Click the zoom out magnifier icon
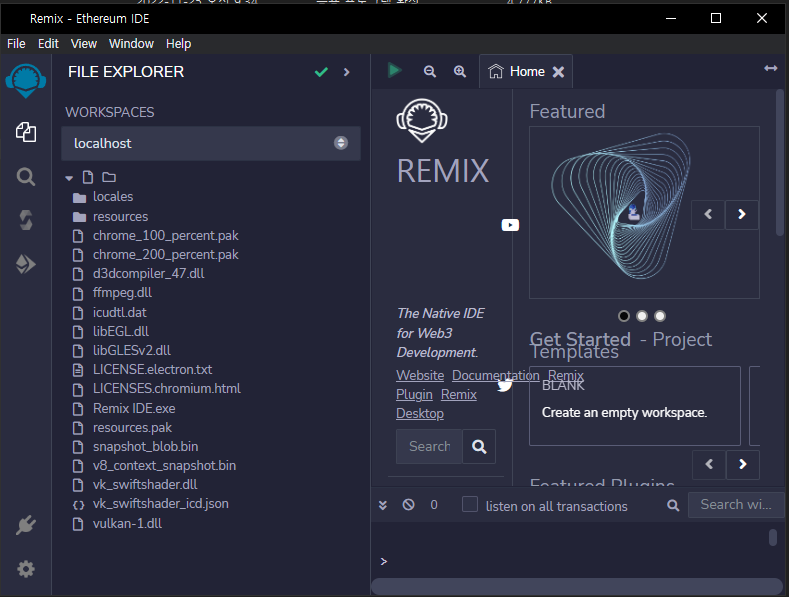The width and height of the screenshot is (789, 597). click(x=429, y=71)
